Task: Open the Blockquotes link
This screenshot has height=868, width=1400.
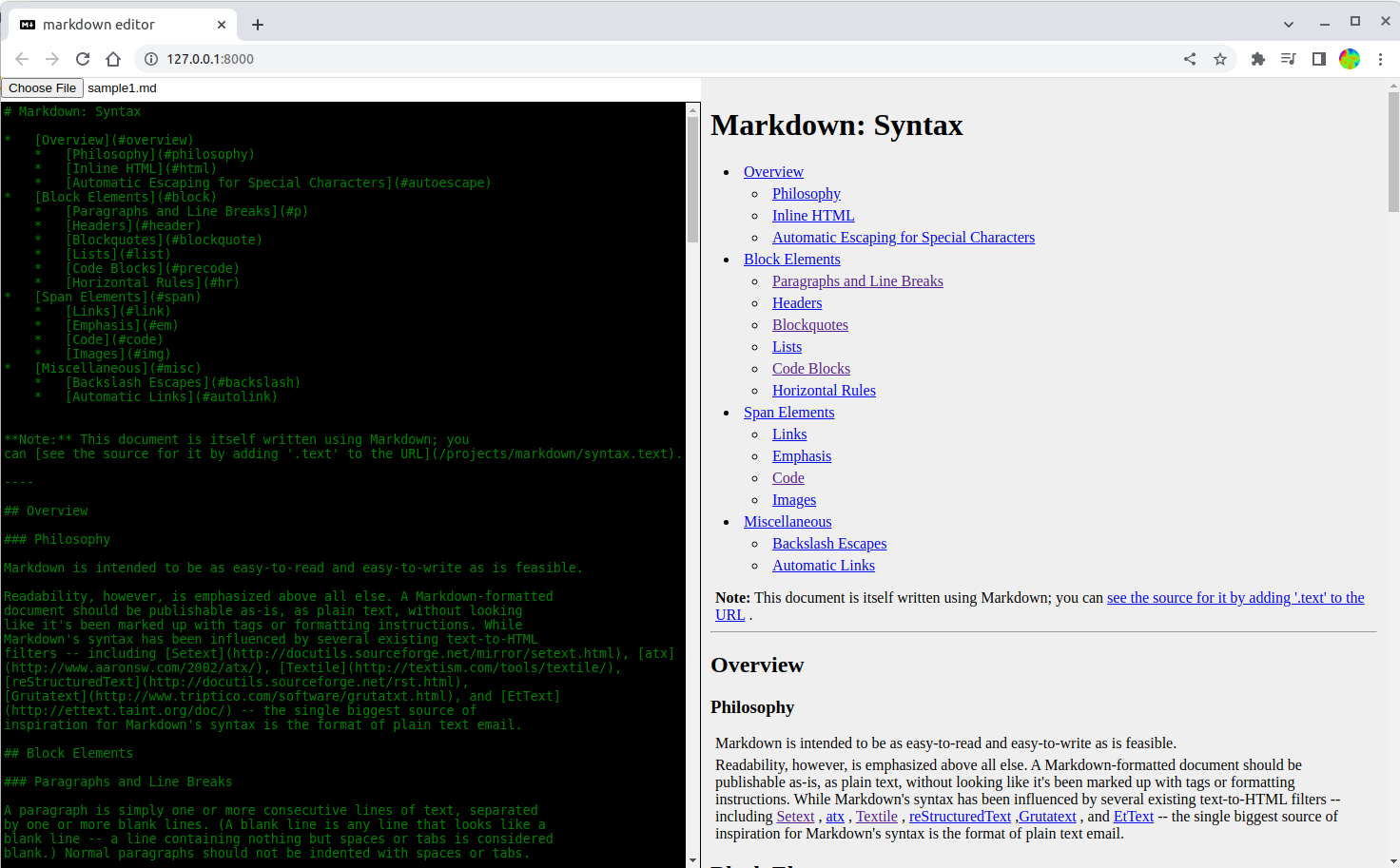Action: point(810,325)
